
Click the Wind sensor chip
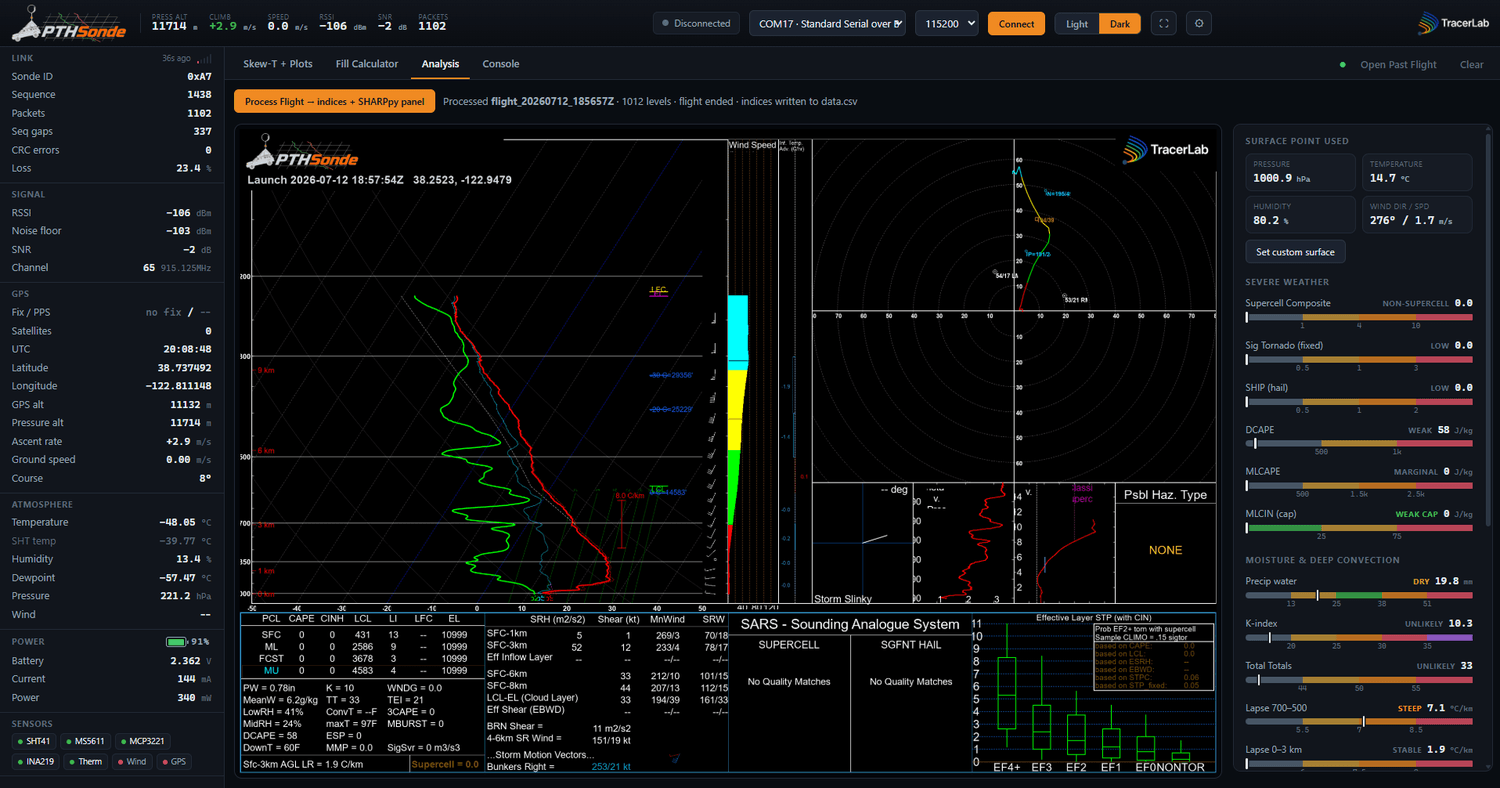134,762
